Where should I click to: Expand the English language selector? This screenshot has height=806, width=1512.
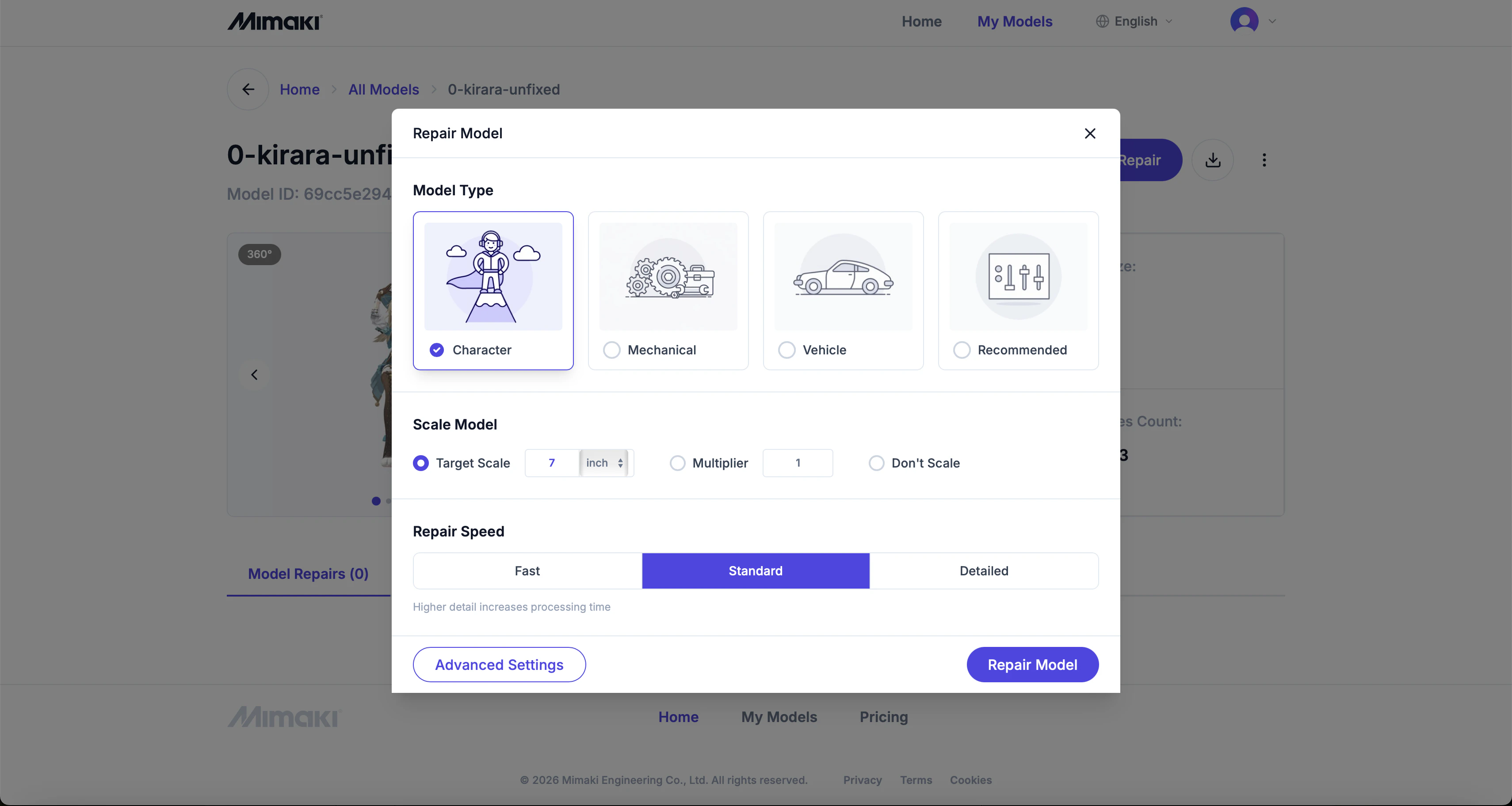click(1134, 22)
